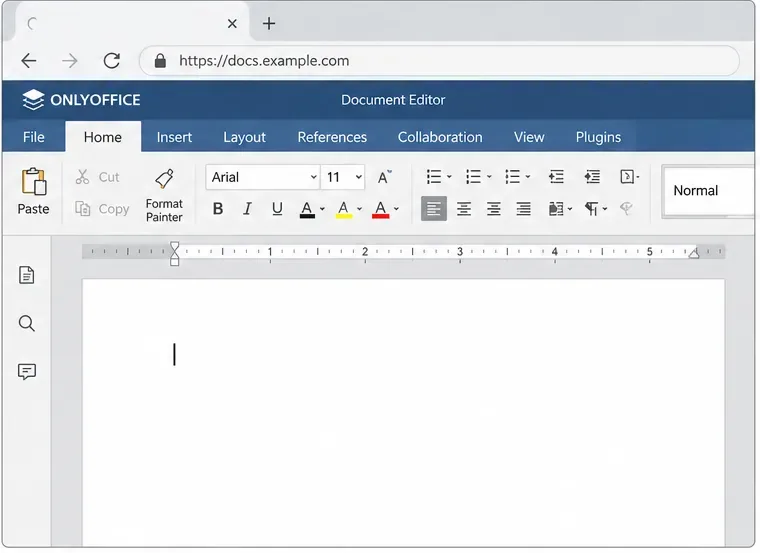Open the red color A dropdown arrow
760x553 pixels.
(396, 209)
